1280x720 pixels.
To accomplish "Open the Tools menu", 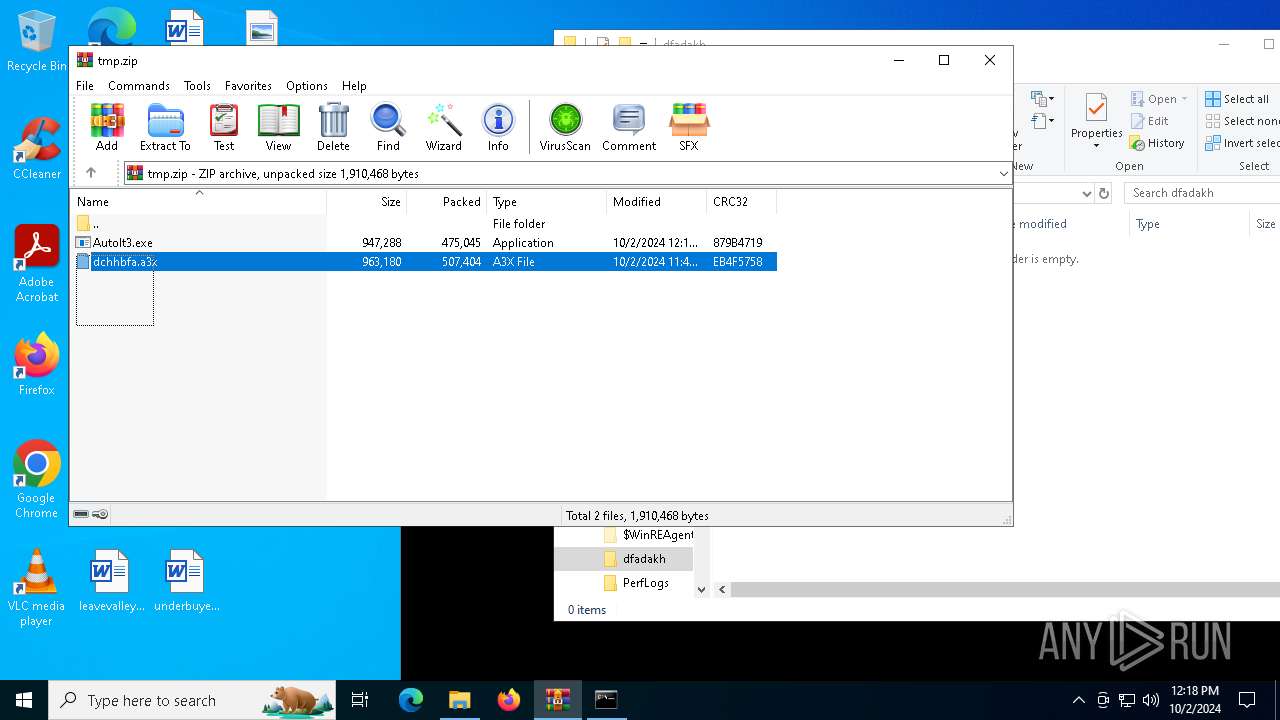I will point(197,86).
